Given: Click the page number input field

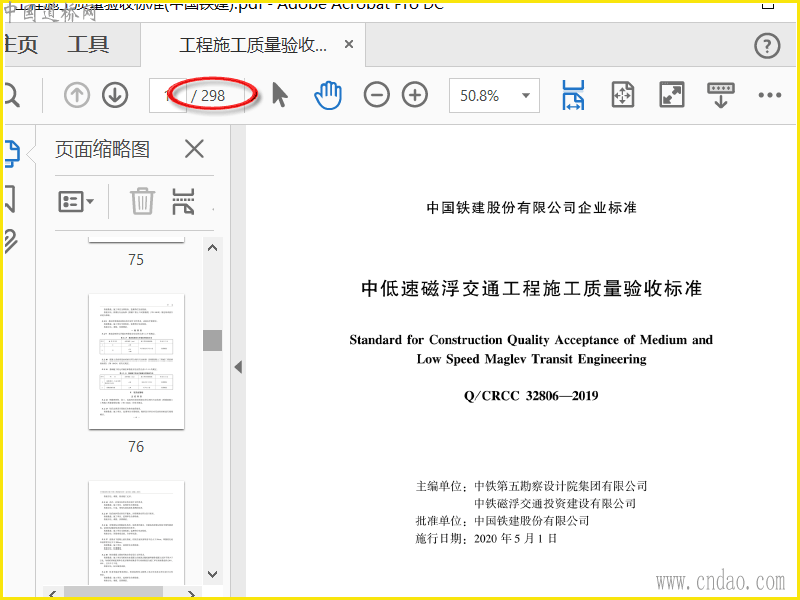Looking at the screenshot, I should [167, 95].
